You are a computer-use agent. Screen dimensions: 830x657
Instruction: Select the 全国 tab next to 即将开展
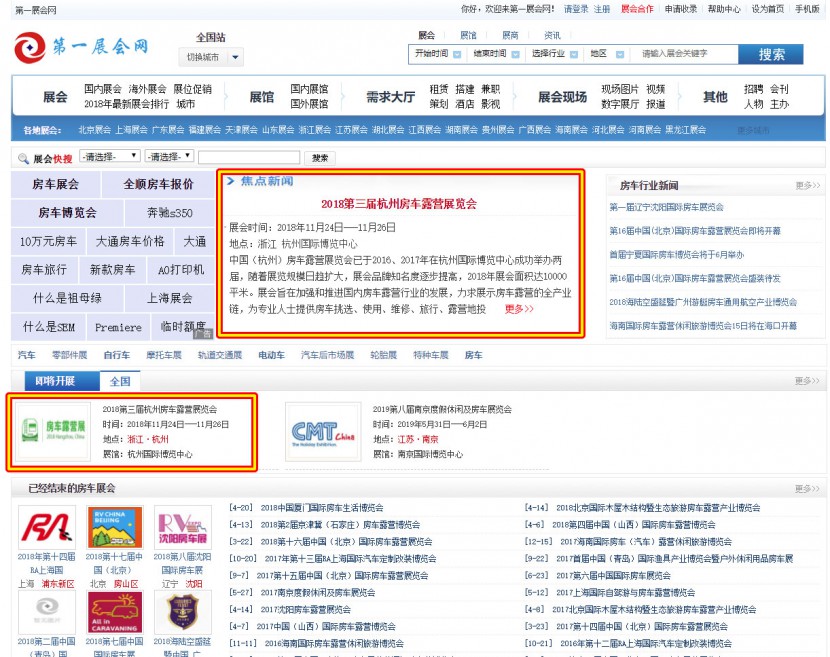tap(120, 381)
